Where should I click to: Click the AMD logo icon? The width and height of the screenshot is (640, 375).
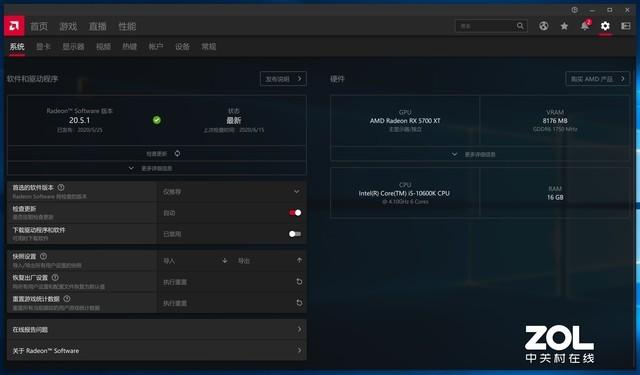click(x=14, y=26)
